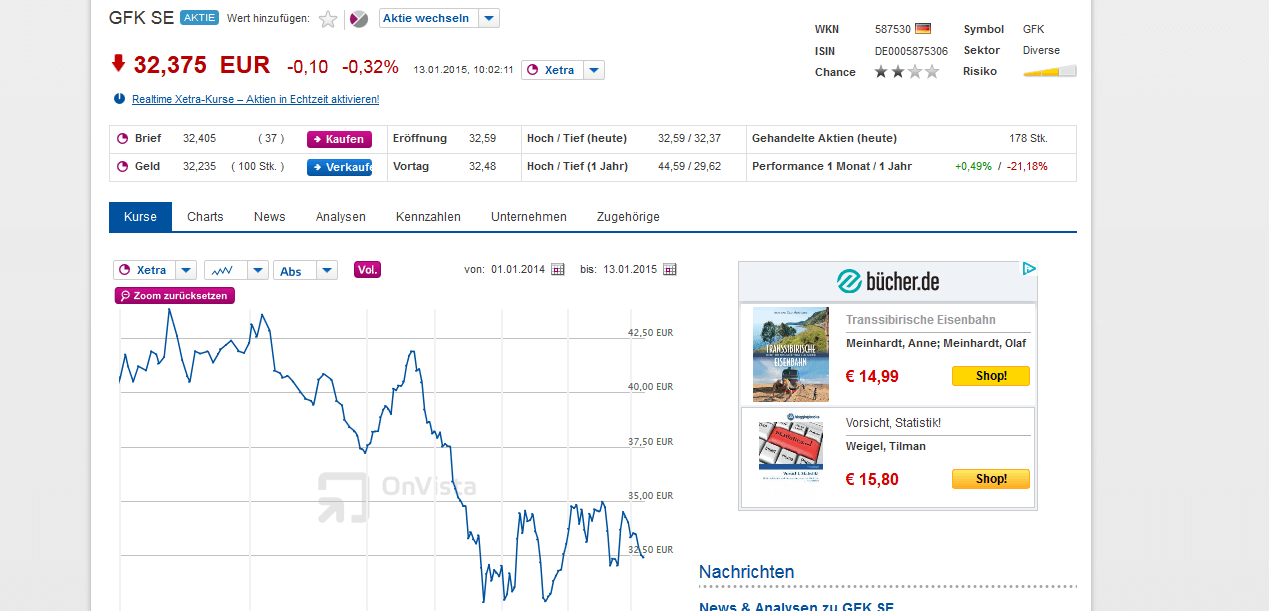Viewport: 1269px width, 611px height.
Task: Open the Unternehmen tab
Action: (x=529, y=217)
